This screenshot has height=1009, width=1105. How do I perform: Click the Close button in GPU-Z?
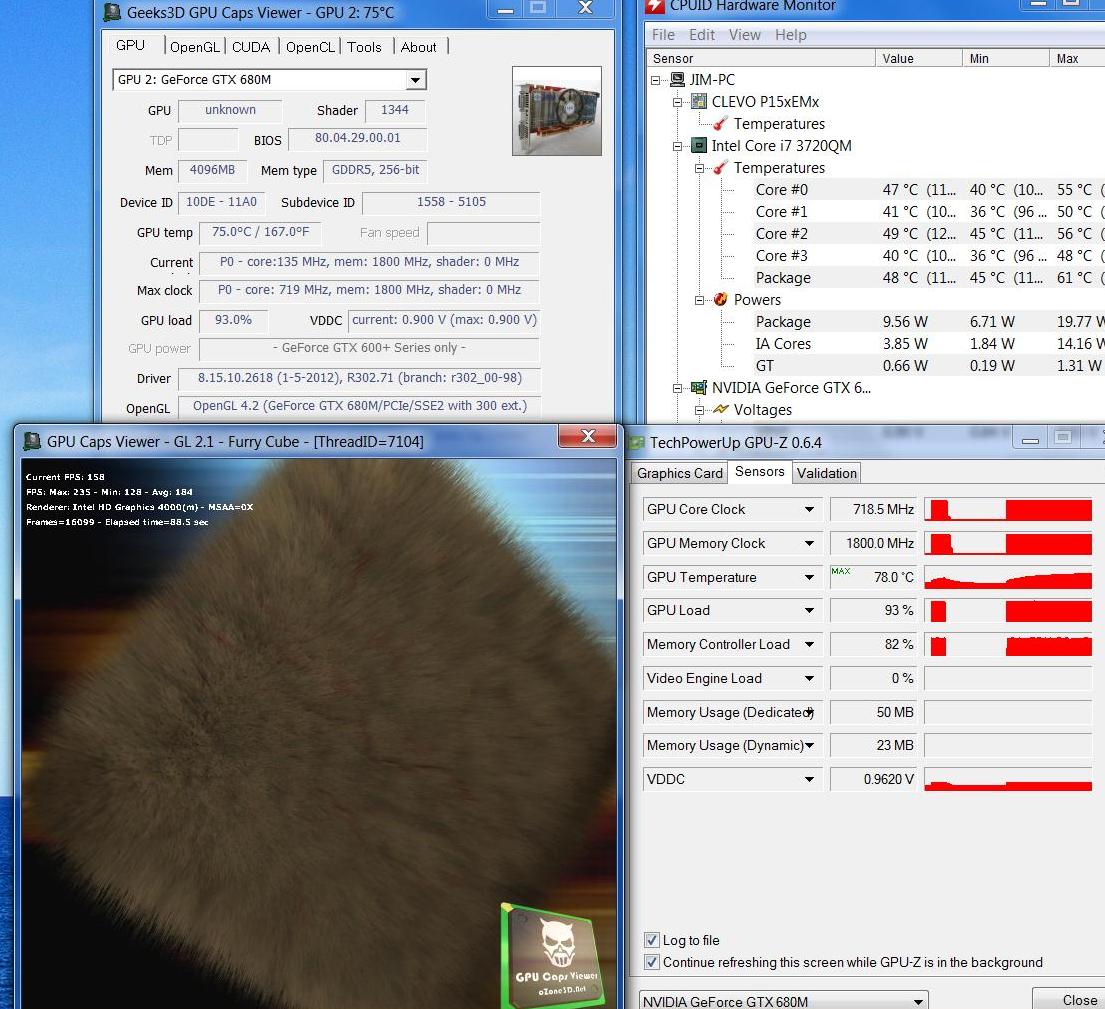point(1070,999)
